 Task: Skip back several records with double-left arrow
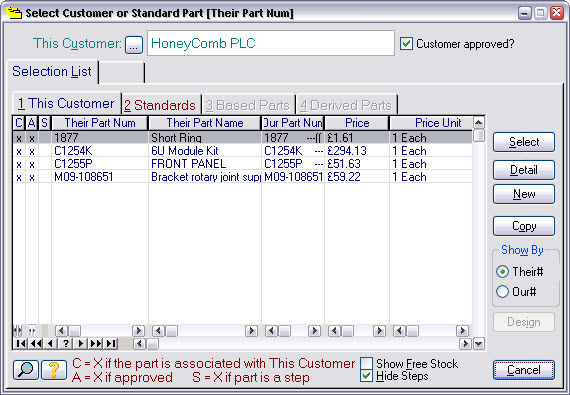coord(36,343)
